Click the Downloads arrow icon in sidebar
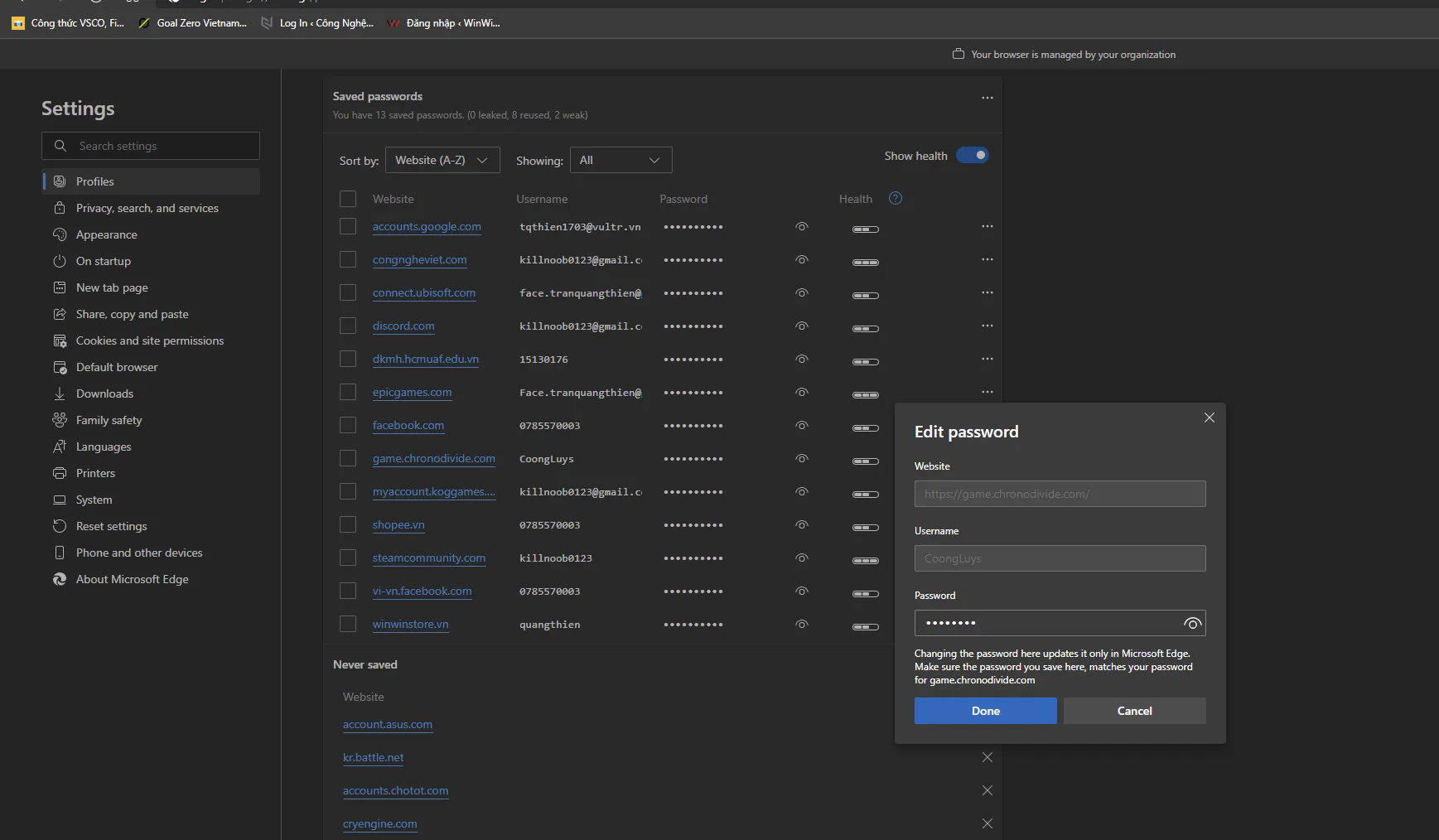This screenshot has height=840, width=1439. (x=60, y=393)
